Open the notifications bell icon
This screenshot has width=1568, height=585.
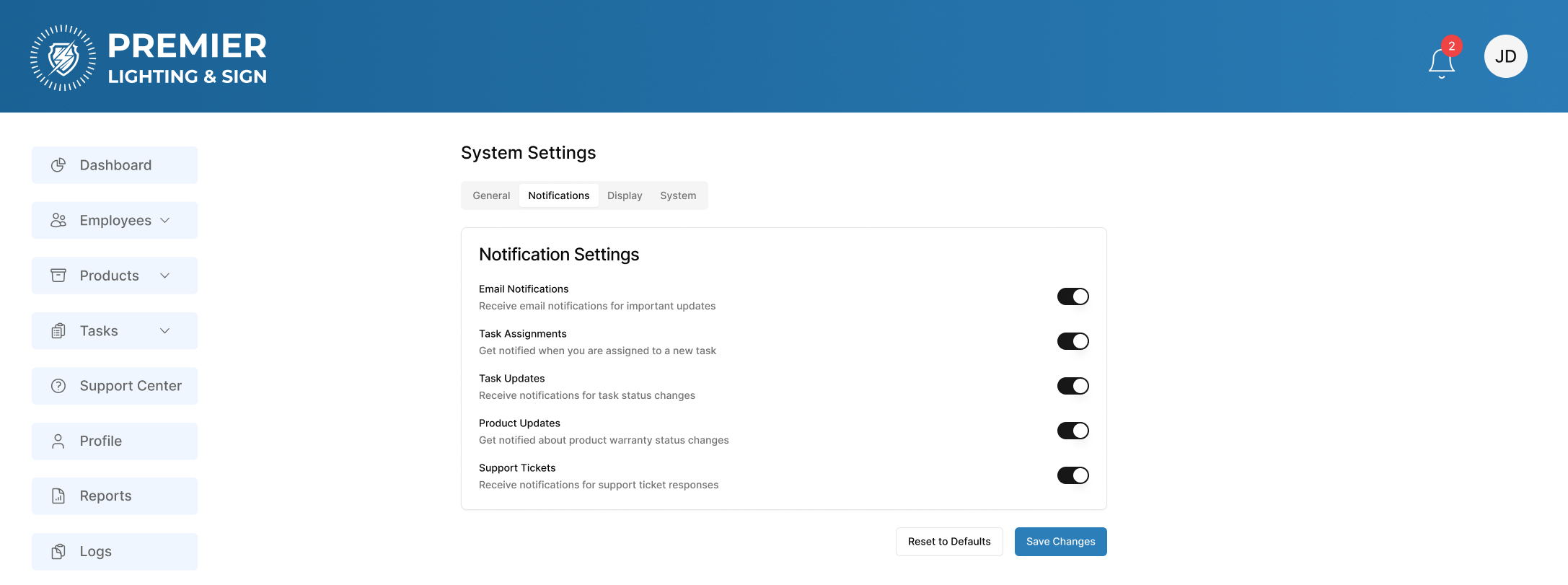pos(1441,62)
